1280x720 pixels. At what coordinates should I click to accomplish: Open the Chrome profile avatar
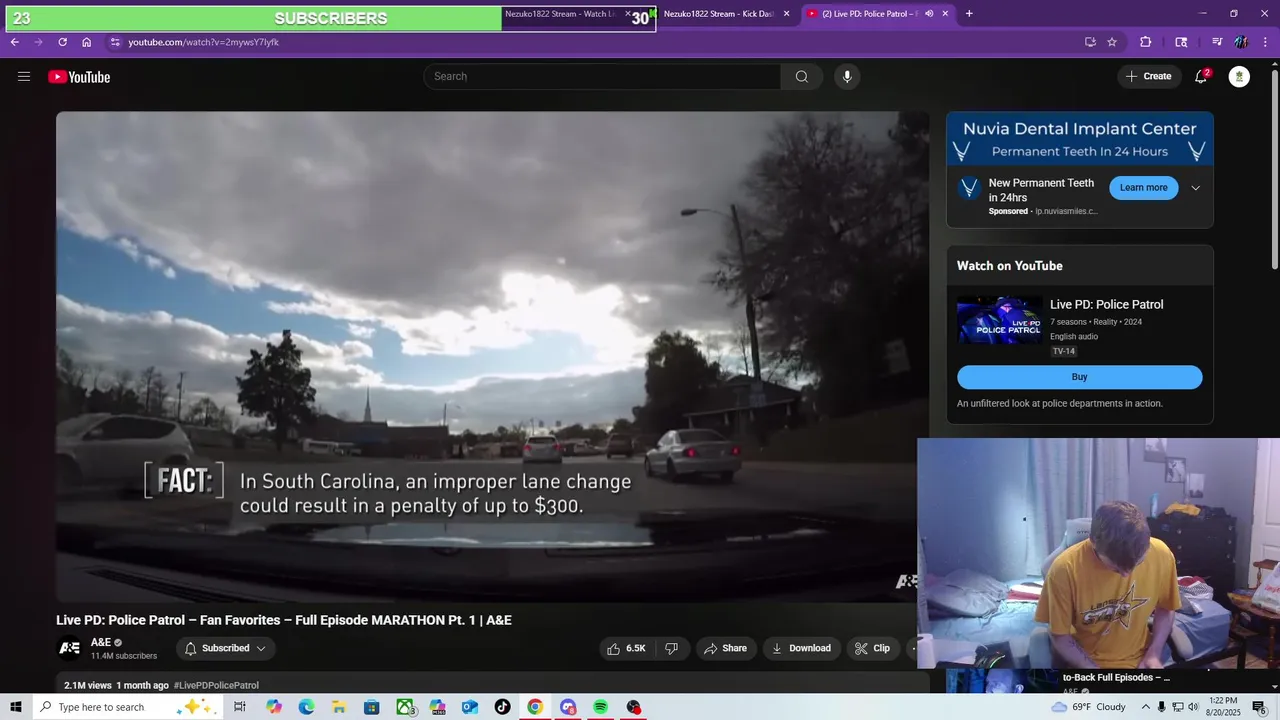(1241, 42)
